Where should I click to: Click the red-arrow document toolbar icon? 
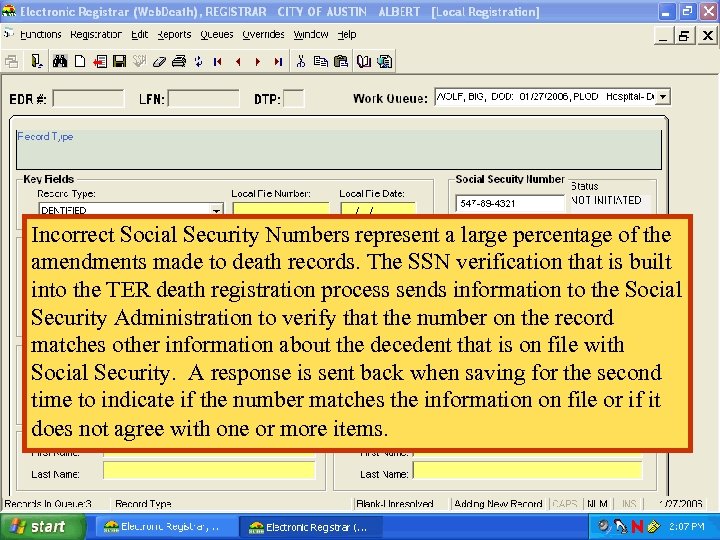100,61
